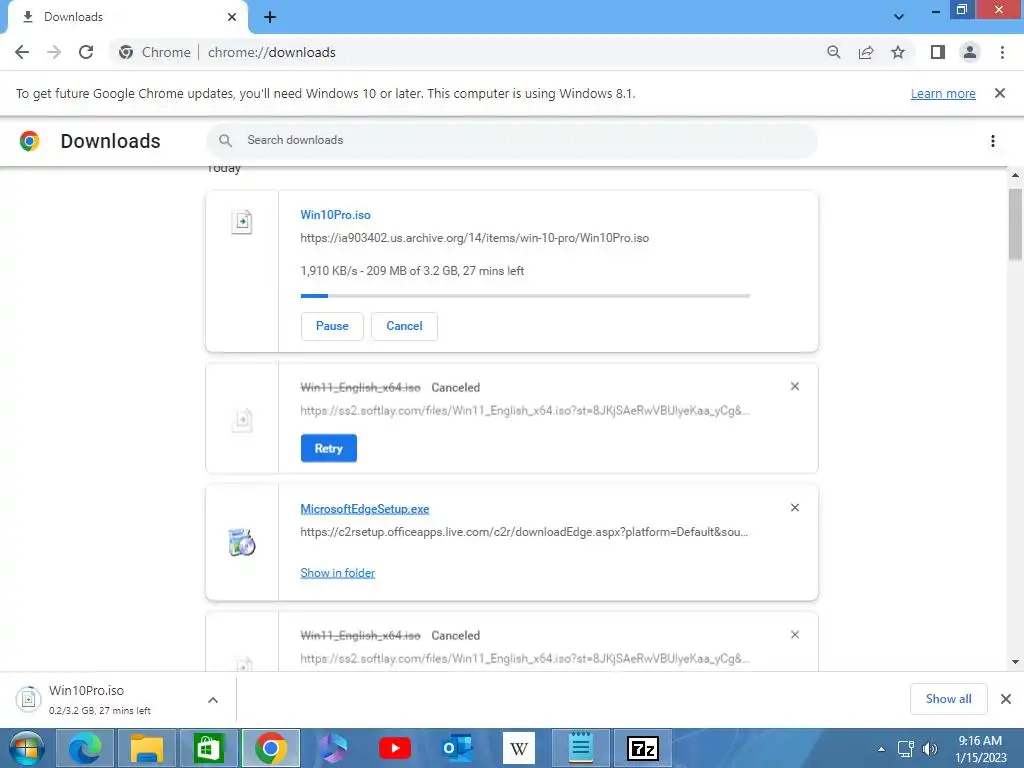Expand Win10Pro.iso download shelf options chevron
This screenshot has width=1024, height=768.
point(213,700)
